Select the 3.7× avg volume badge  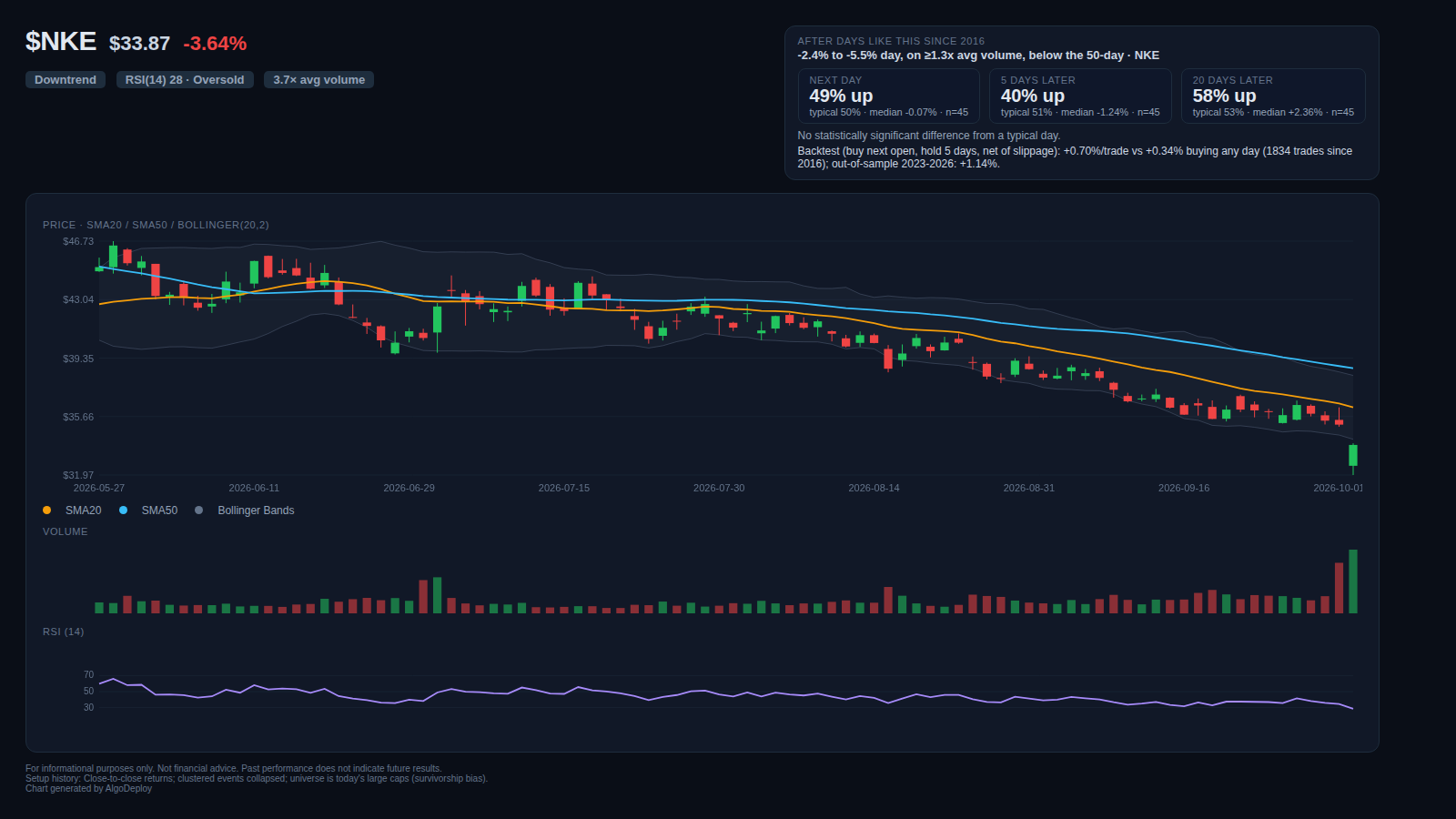click(x=319, y=80)
